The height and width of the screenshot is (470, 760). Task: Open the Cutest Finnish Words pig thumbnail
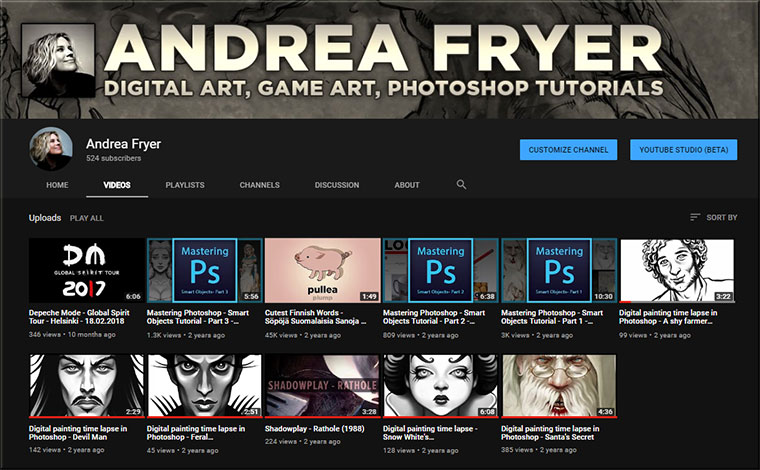point(323,270)
